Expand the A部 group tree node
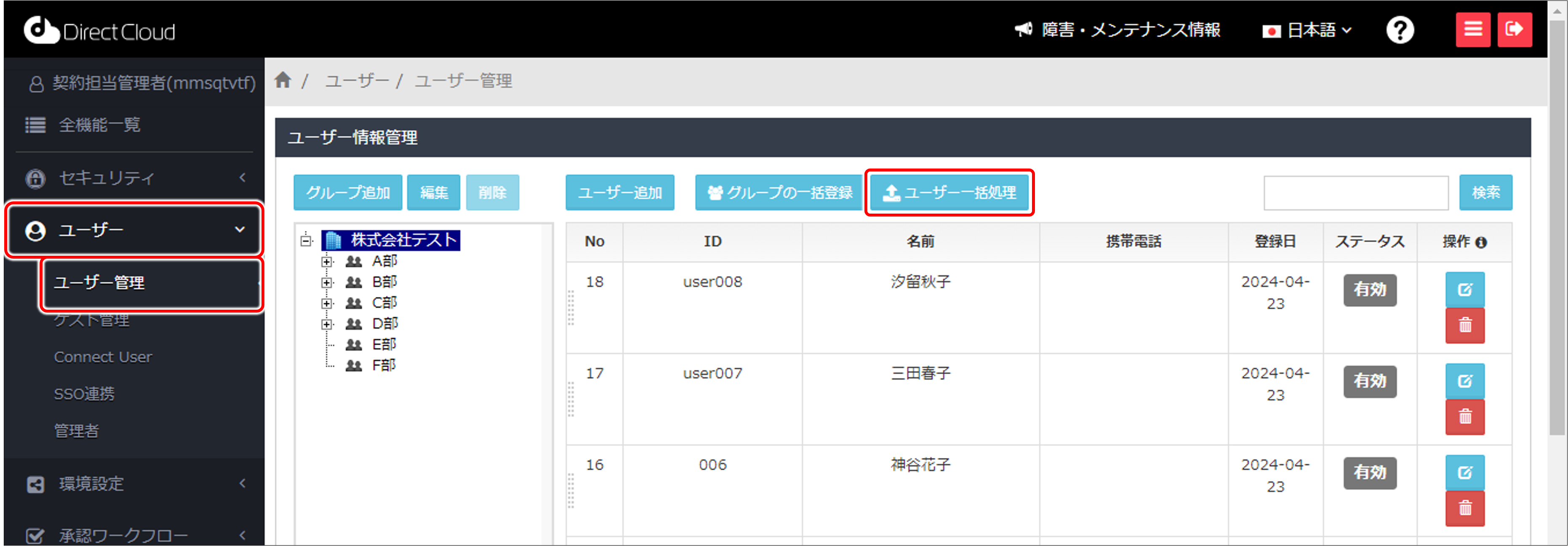The image size is (1568, 546). coord(327,262)
